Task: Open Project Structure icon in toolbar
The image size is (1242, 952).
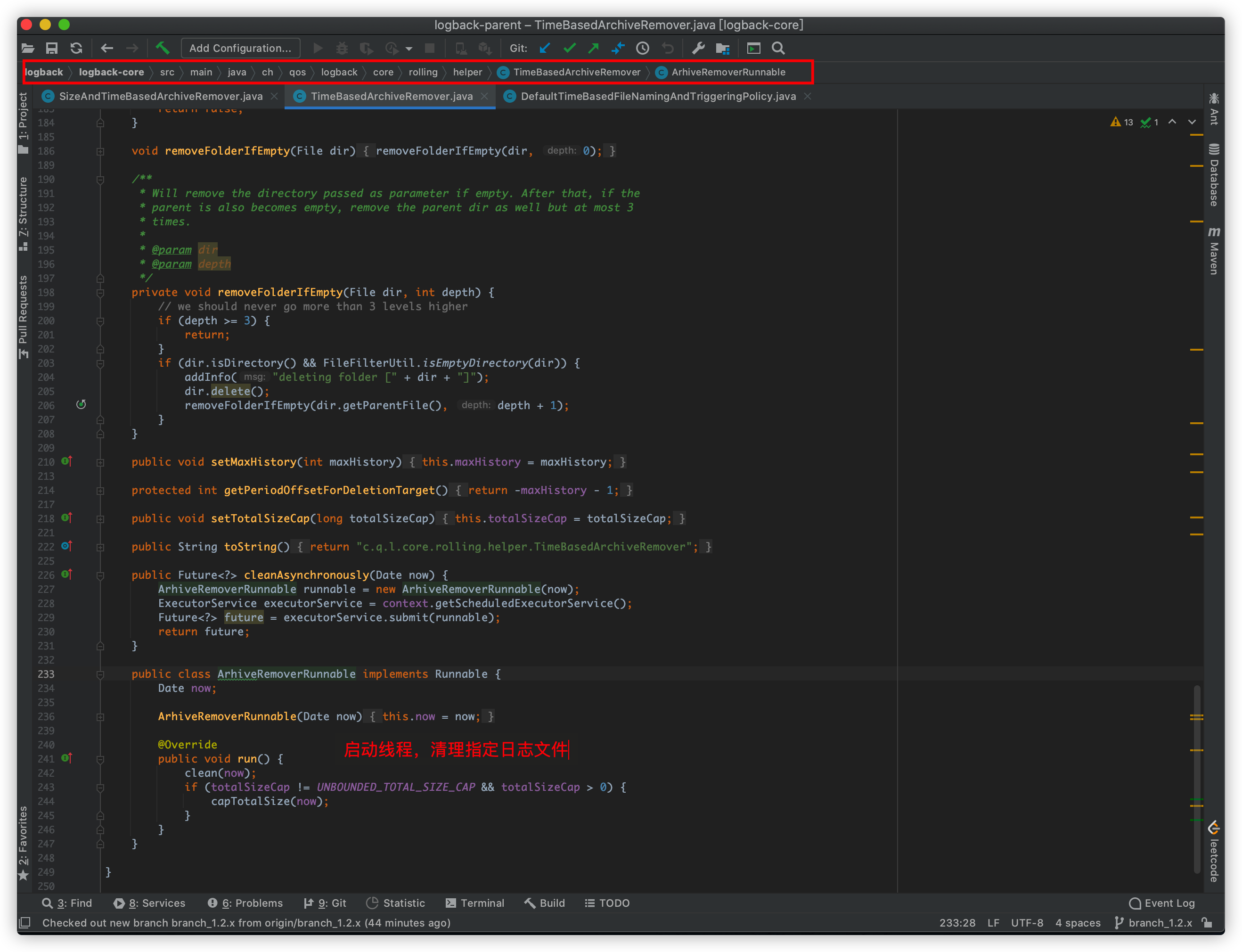Action: point(722,48)
